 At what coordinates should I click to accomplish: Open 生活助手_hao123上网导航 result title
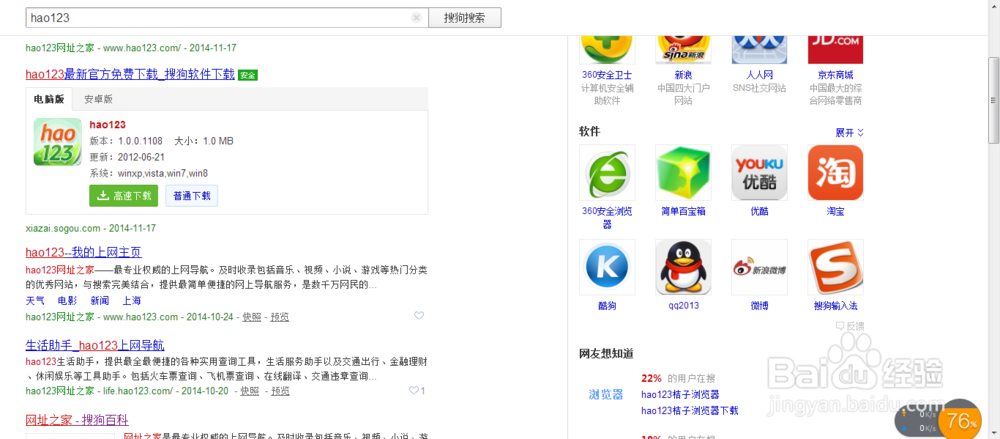click(x=95, y=345)
